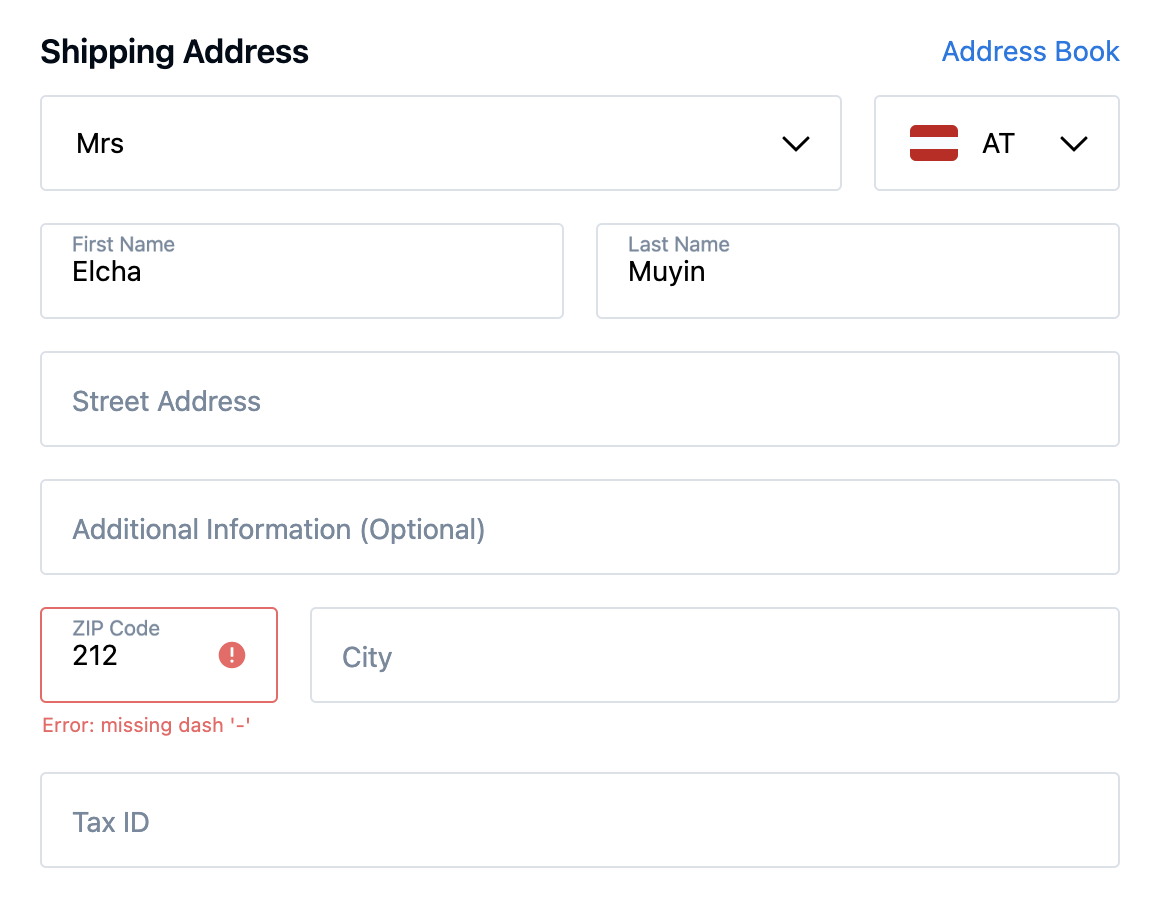The height and width of the screenshot is (904, 1160).
Task: Click the red error icon in ZIP Code
Action: (x=232, y=655)
